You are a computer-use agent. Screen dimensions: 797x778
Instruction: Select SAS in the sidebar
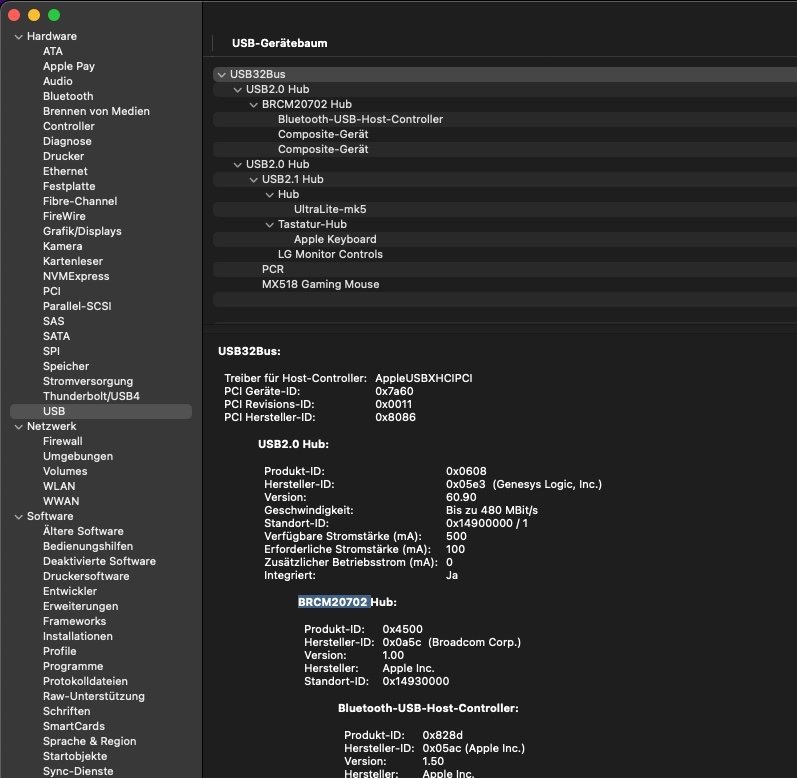click(x=53, y=321)
